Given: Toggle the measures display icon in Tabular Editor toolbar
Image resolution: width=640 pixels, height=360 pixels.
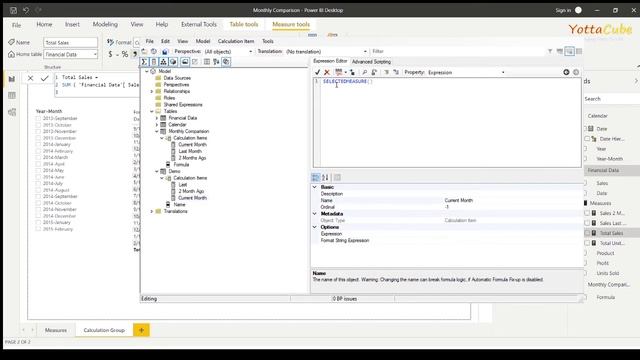Looking at the screenshot, I should (x=144, y=62).
